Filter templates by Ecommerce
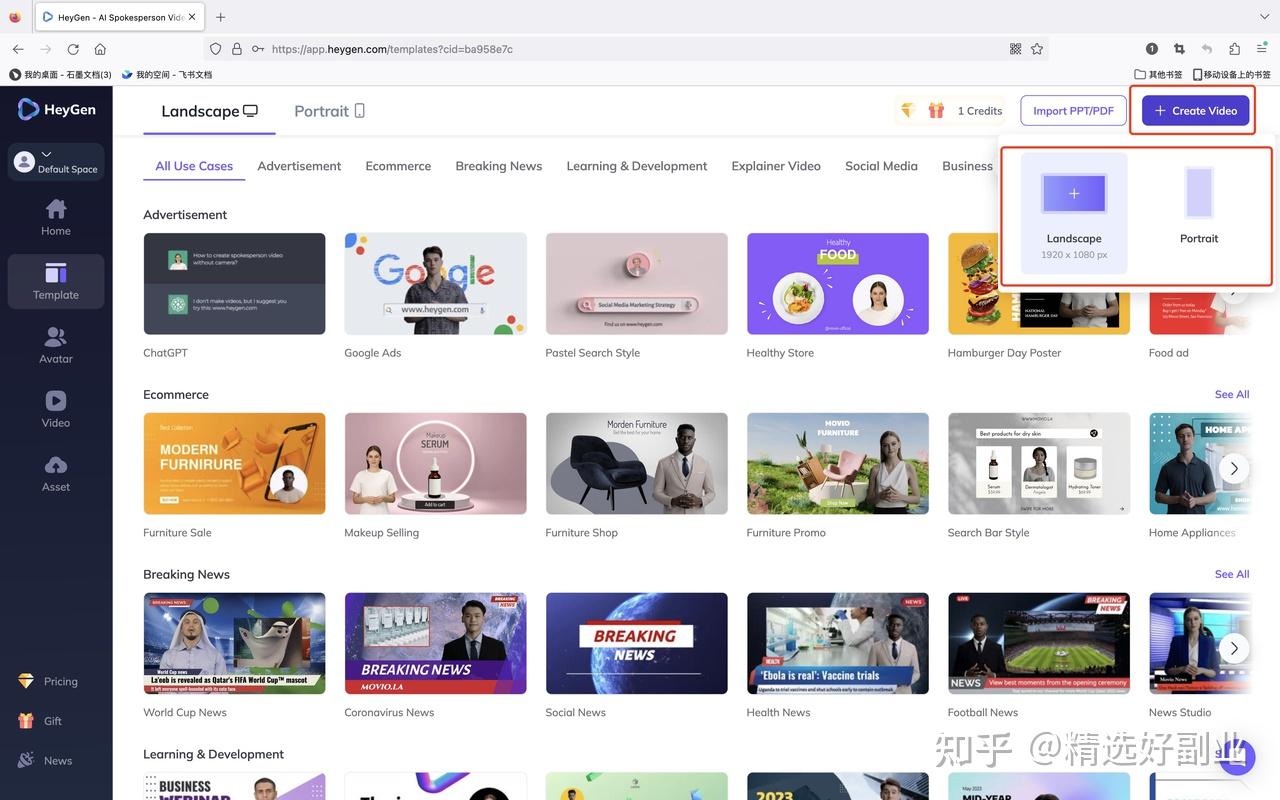Screen dimensions: 1280x800 pyautogui.click(x=398, y=166)
